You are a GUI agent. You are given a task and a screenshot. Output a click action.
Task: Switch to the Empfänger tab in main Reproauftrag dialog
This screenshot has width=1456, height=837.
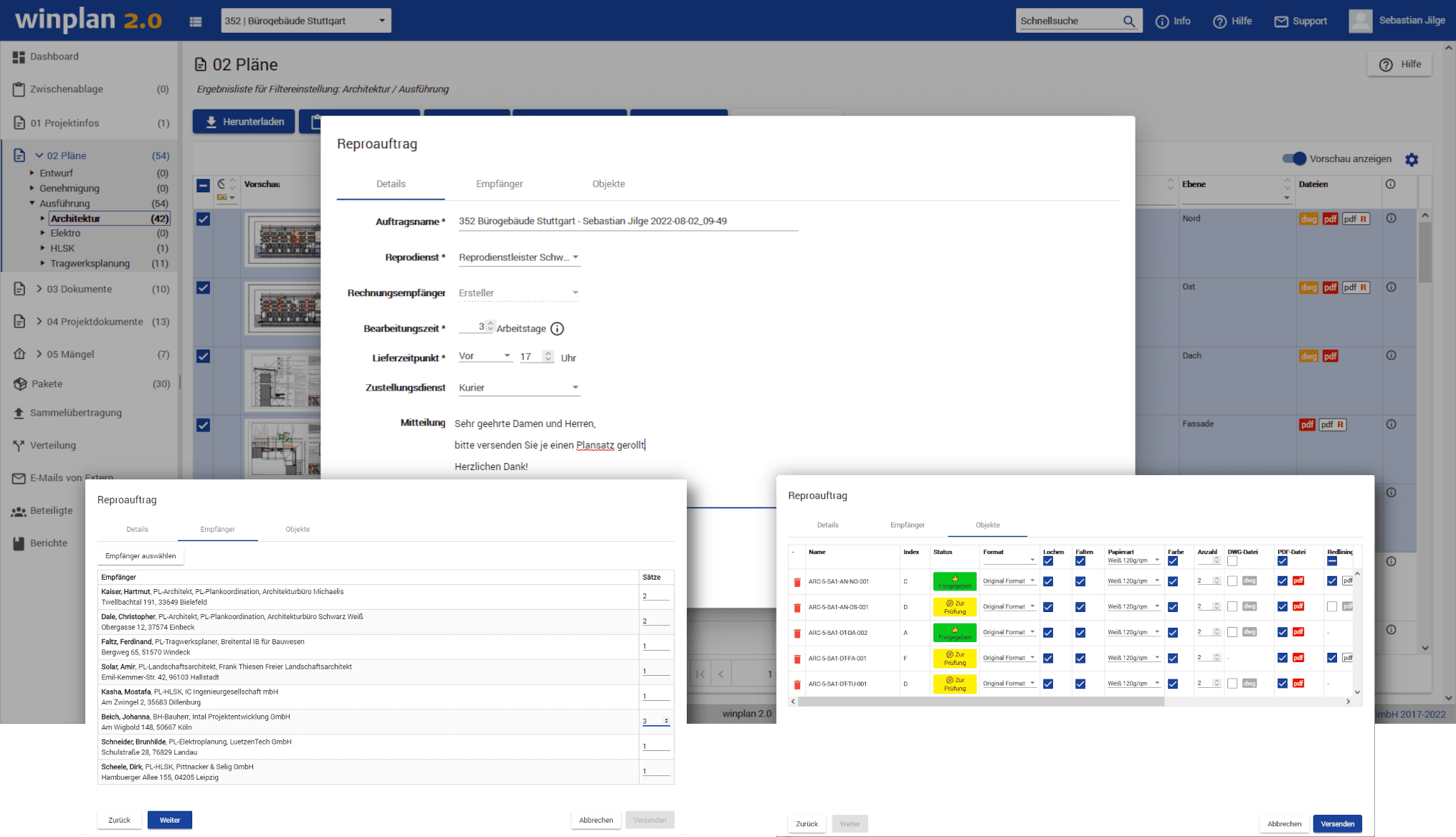(499, 184)
